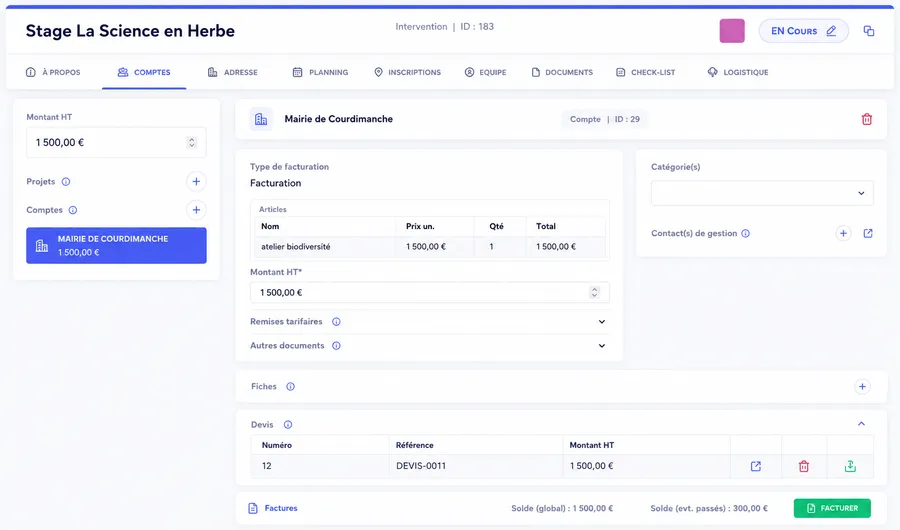Image resolution: width=900 pixels, height=530 pixels.
Task: Click the Projets info icon
Action: pyautogui.click(x=66, y=181)
